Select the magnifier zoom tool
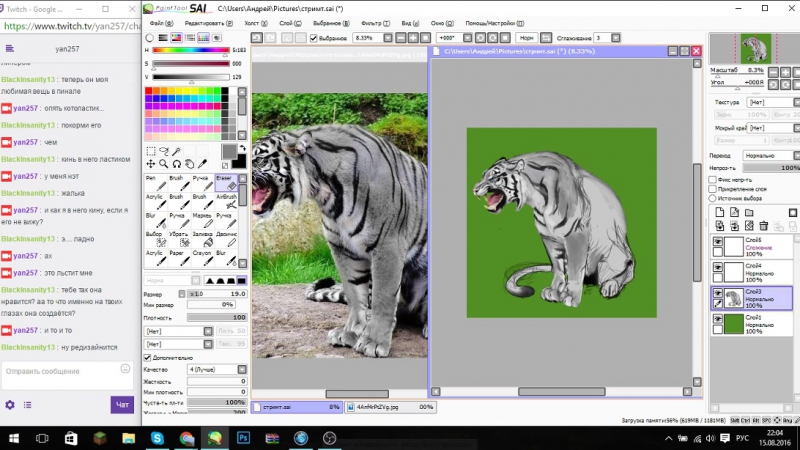This screenshot has height=450, width=800. click(163, 164)
